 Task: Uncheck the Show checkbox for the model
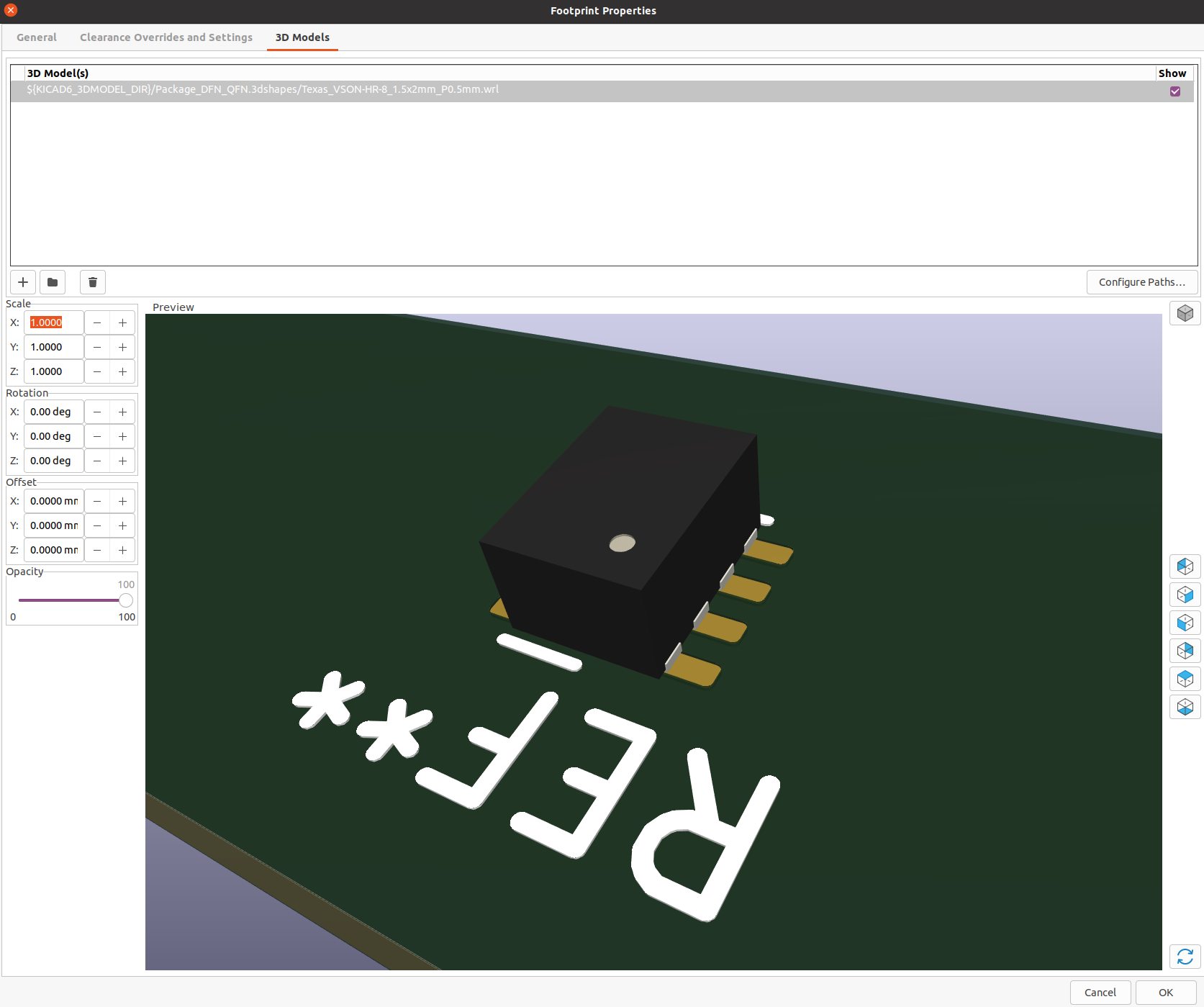pyautogui.click(x=1174, y=91)
